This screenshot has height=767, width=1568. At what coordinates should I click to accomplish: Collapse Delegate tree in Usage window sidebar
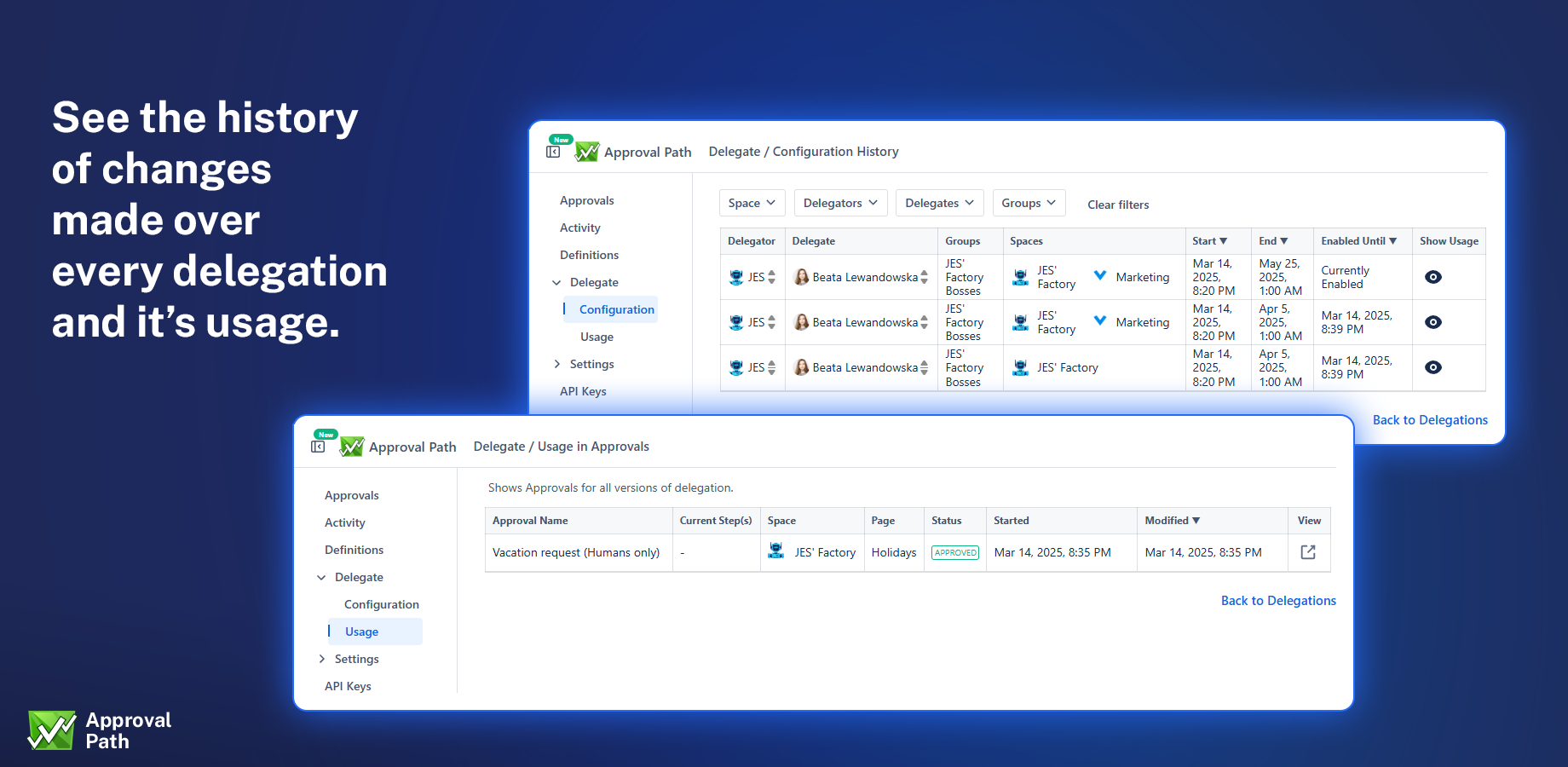click(321, 577)
